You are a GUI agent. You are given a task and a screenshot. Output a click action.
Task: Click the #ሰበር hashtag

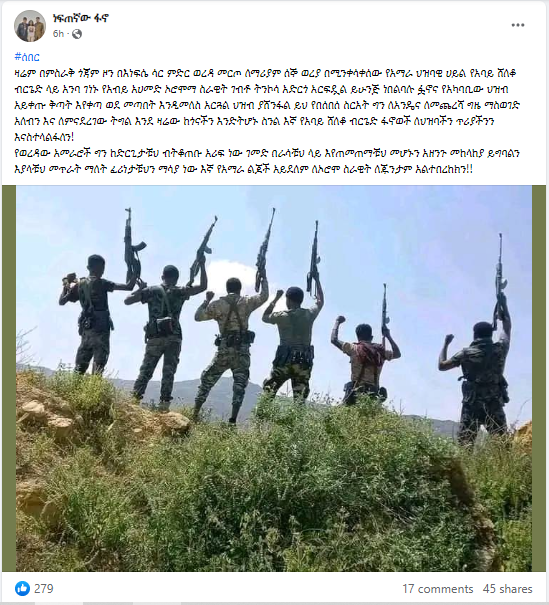pos(27,57)
